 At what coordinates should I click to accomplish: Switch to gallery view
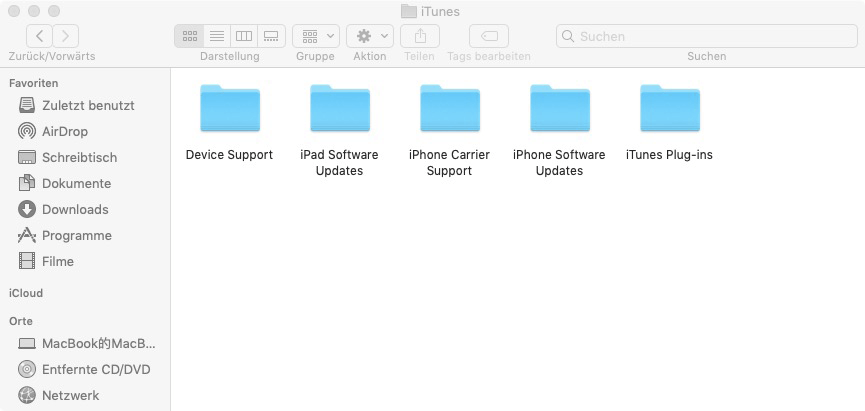[x=271, y=36]
